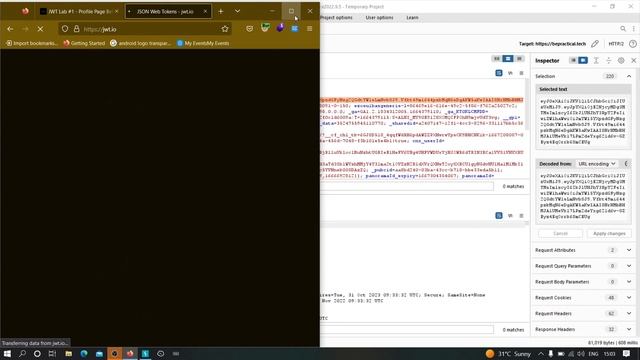Open the purple extension icon in Firefox
The width and height of the screenshot is (640, 360).
pyautogui.click(x=280, y=28)
